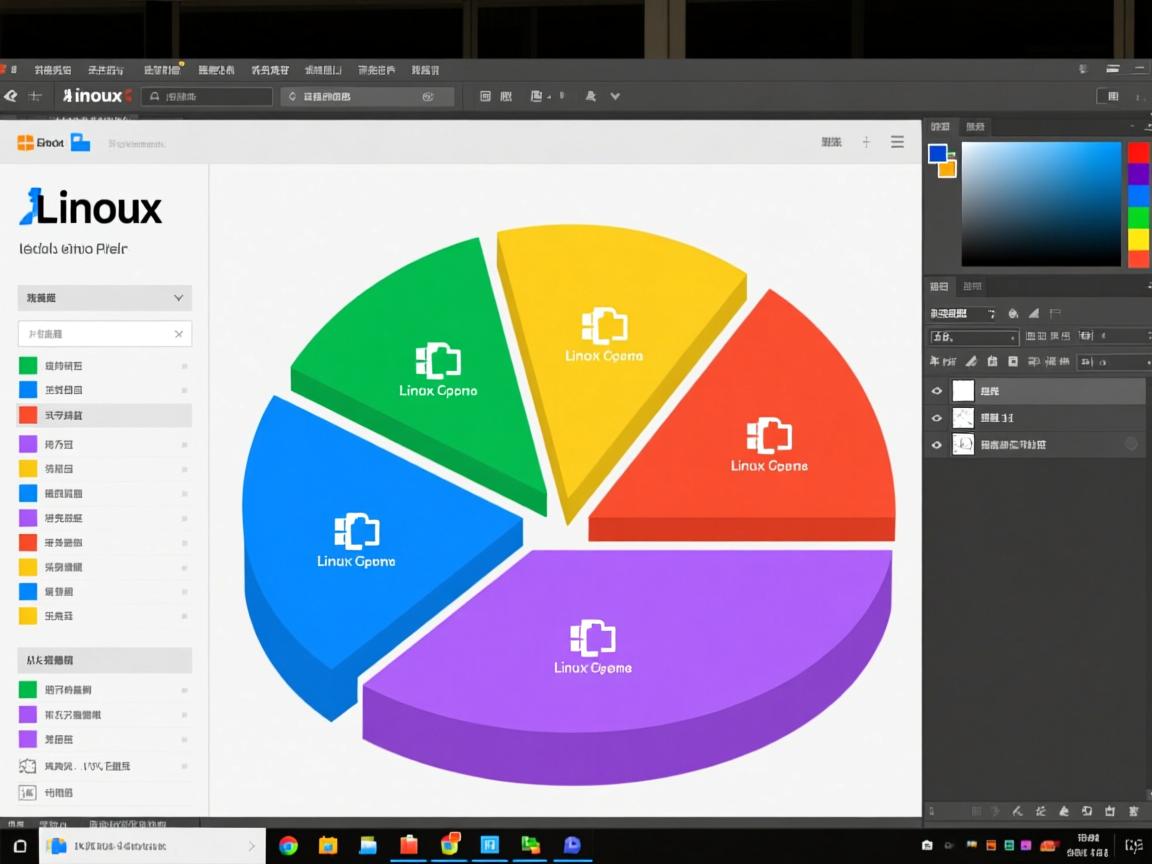1152x864 pixels.
Task: Click the folder icon on the green slice
Action: [x=437, y=361]
